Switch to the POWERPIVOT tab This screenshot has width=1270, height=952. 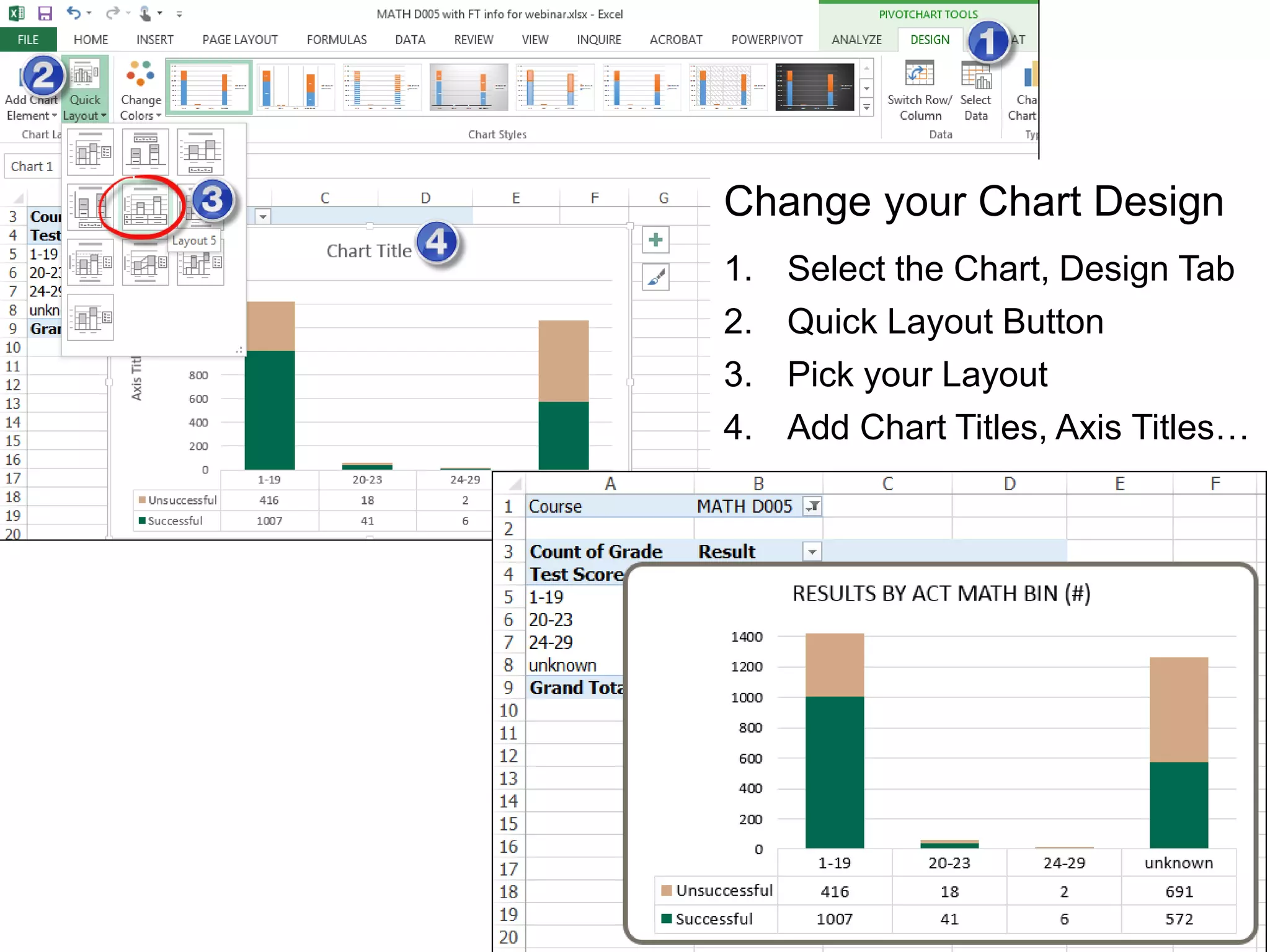click(x=767, y=40)
